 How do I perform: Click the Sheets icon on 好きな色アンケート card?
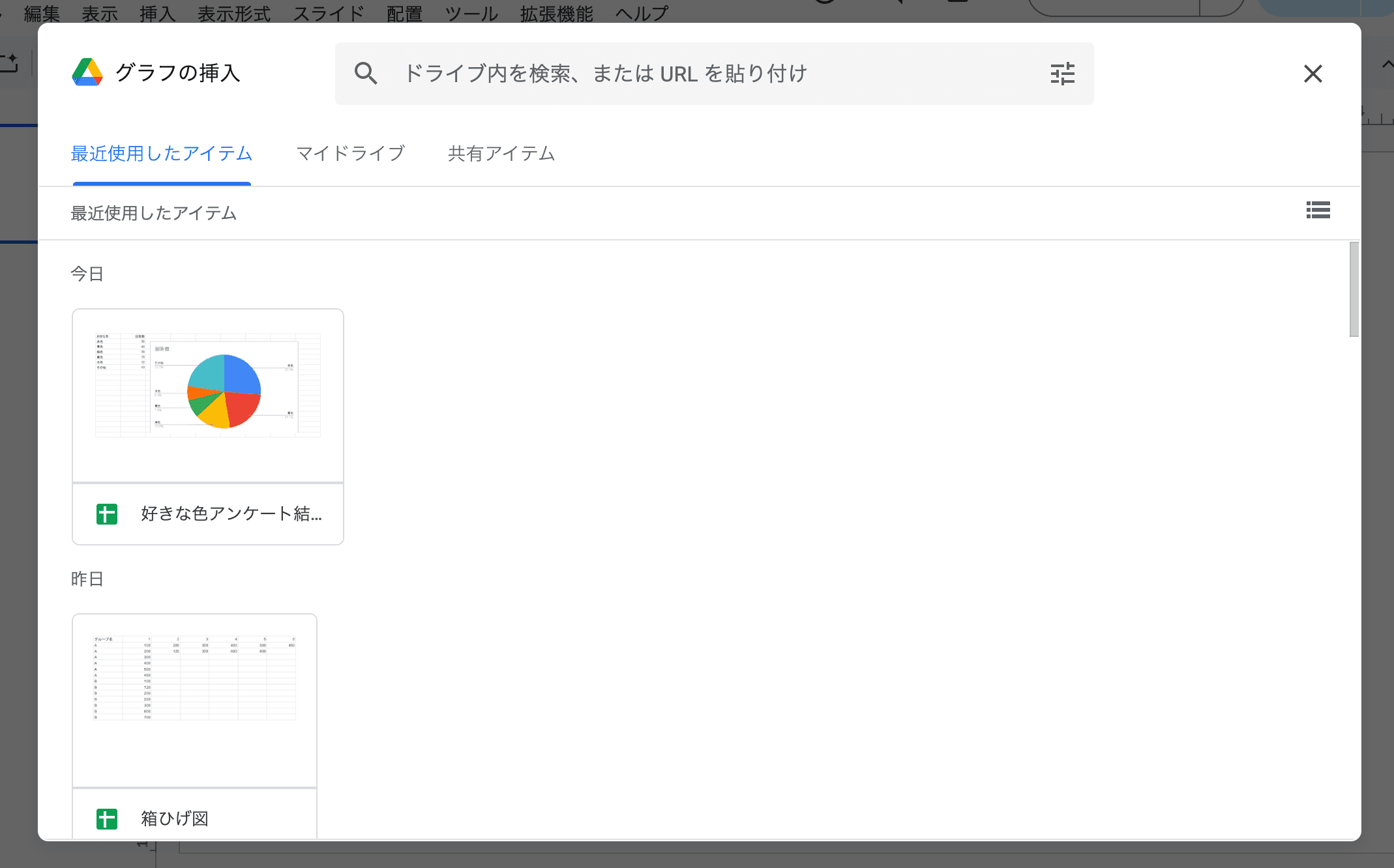pos(106,514)
